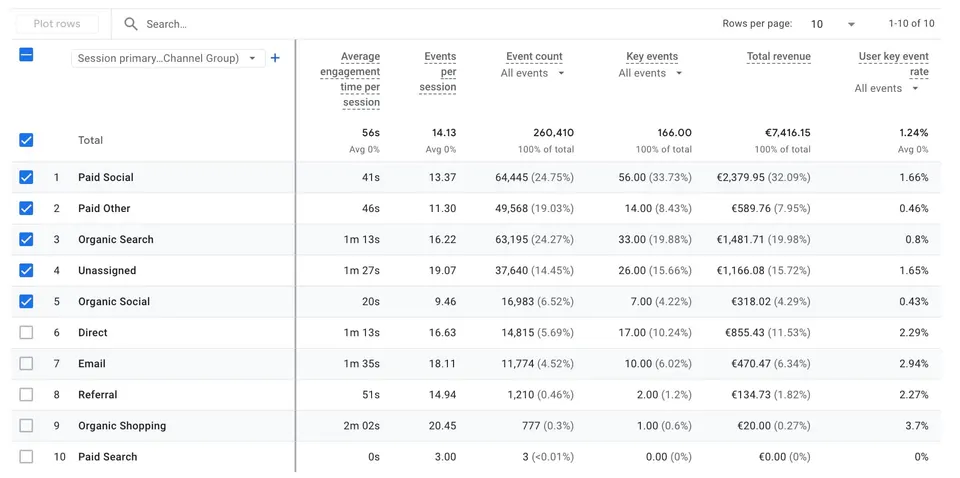
Task: Check the Organic Shopping row checkbox
Action: point(26,425)
